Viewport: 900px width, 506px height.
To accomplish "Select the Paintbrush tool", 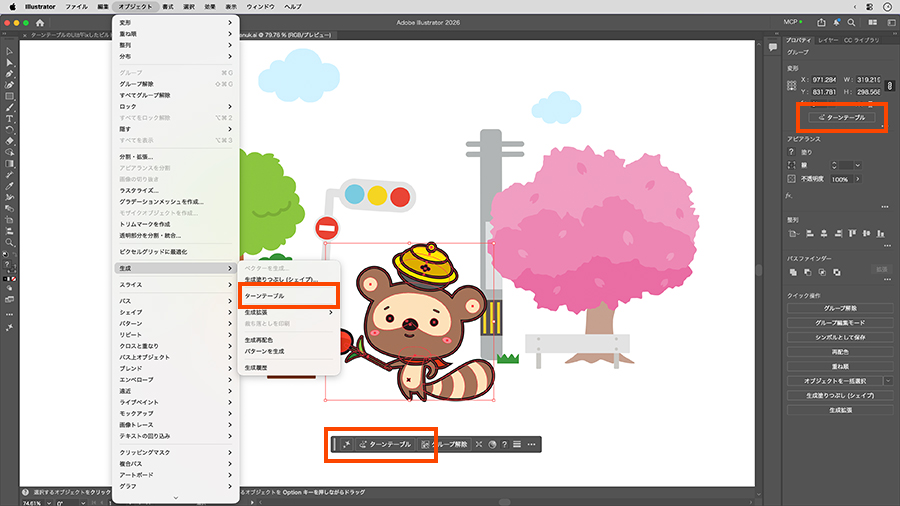I will click(9, 107).
